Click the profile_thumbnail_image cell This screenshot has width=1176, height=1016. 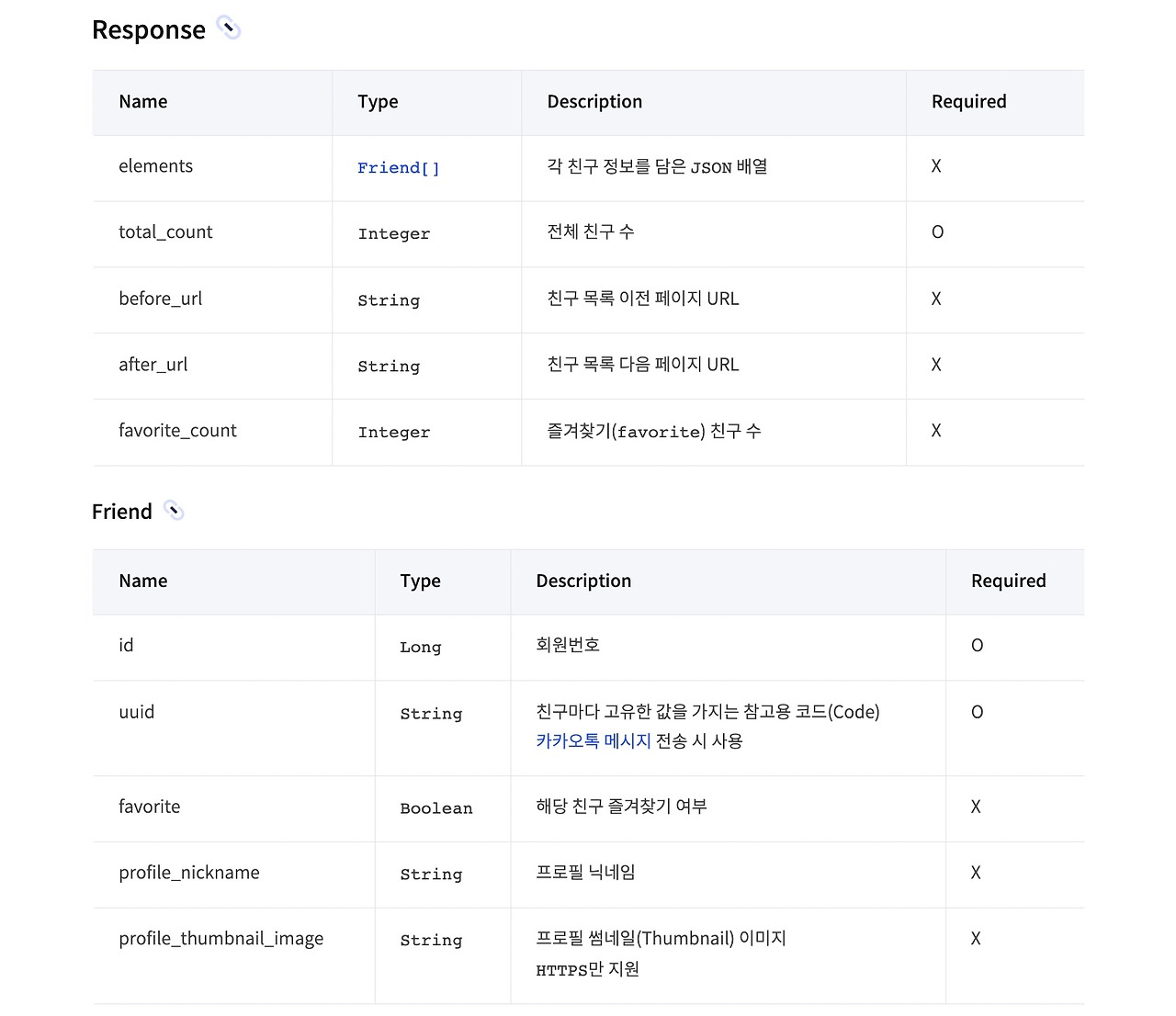(x=220, y=938)
